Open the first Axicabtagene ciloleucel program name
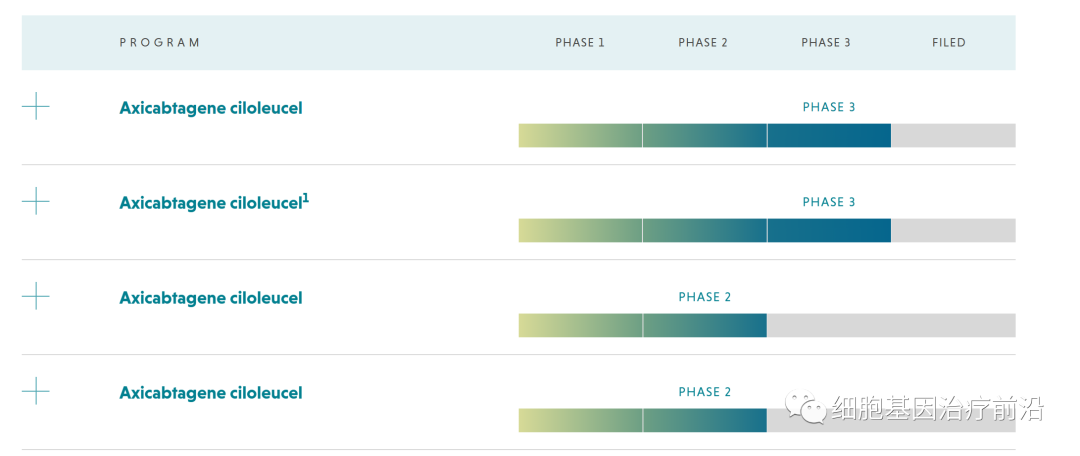The width and height of the screenshot is (1080, 456). coord(210,108)
